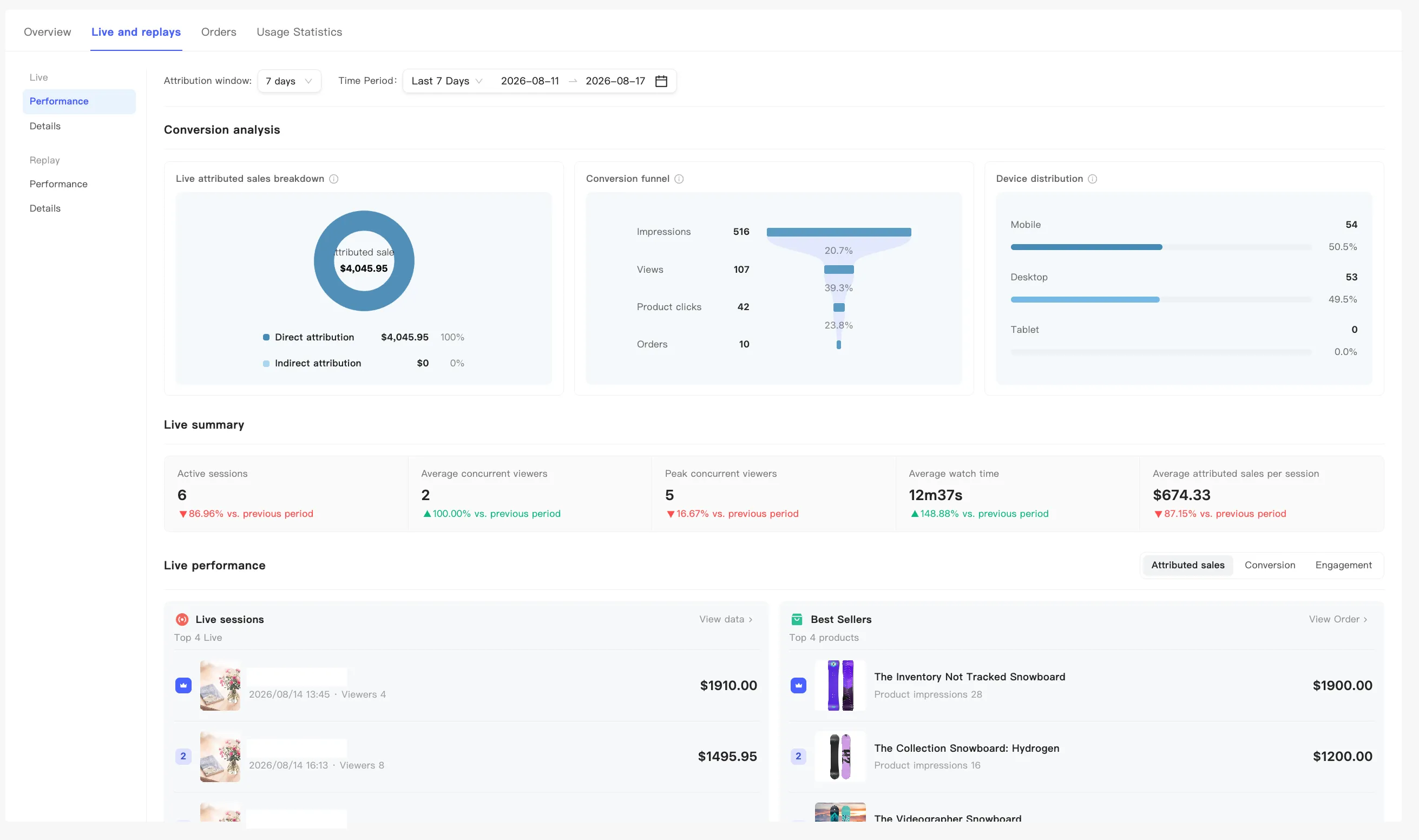Click the $1910.00 session sales value

pyautogui.click(x=728, y=685)
